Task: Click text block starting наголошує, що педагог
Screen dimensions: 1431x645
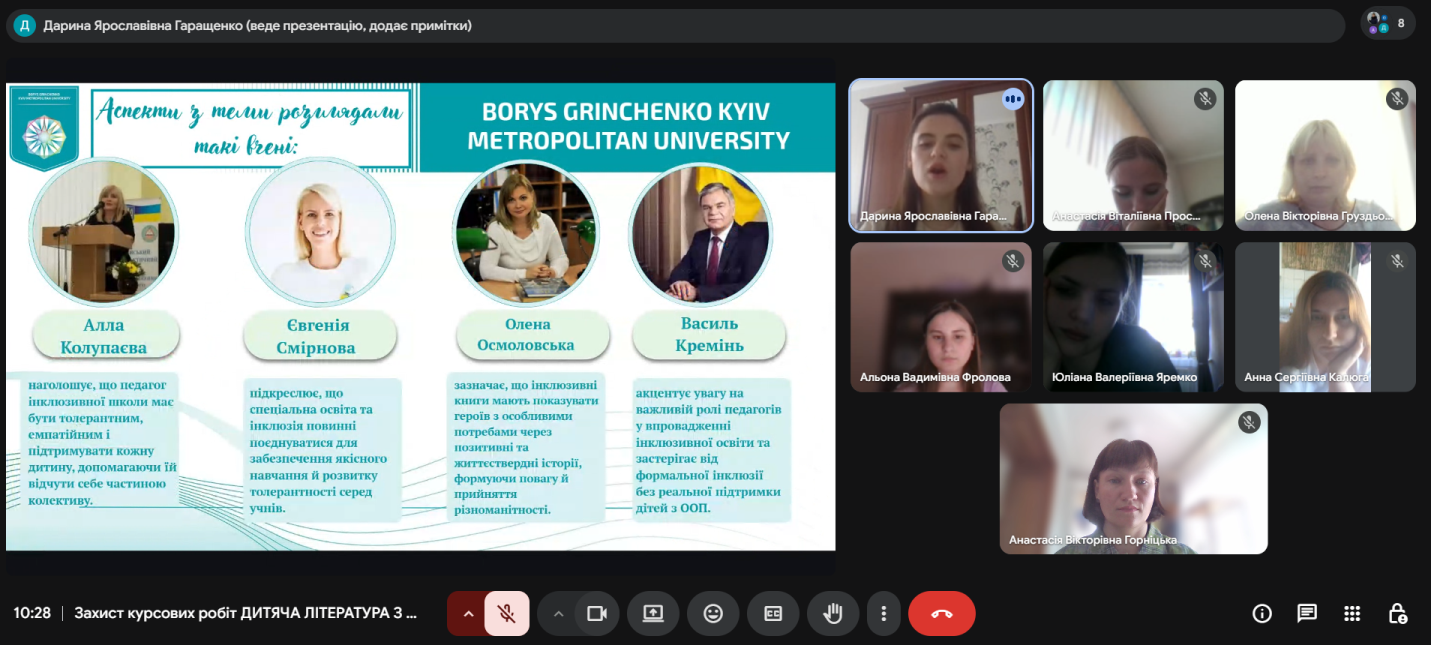Action: click(102, 442)
